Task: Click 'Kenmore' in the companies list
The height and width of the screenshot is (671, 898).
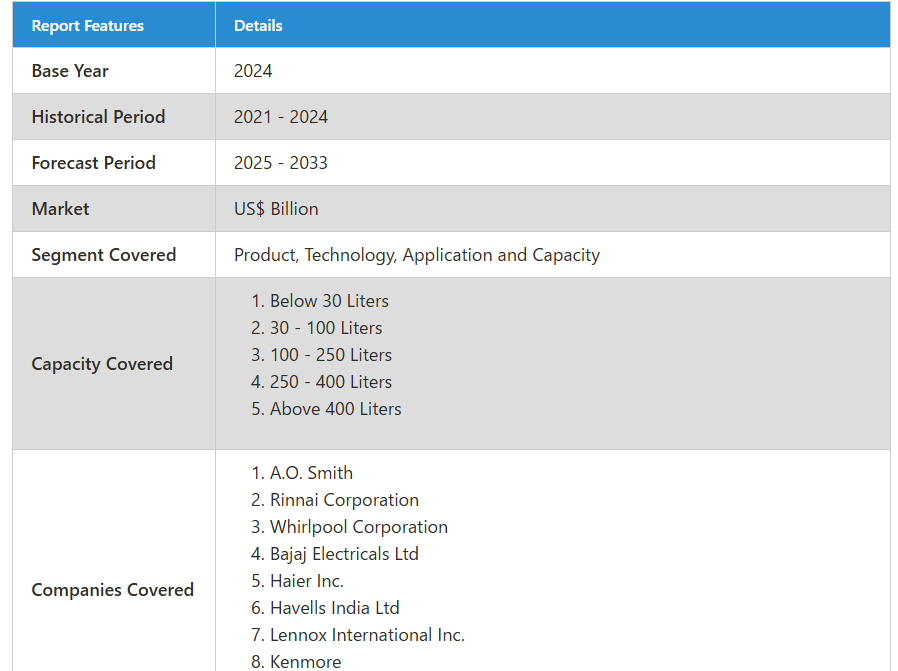Action: click(x=306, y=662)
